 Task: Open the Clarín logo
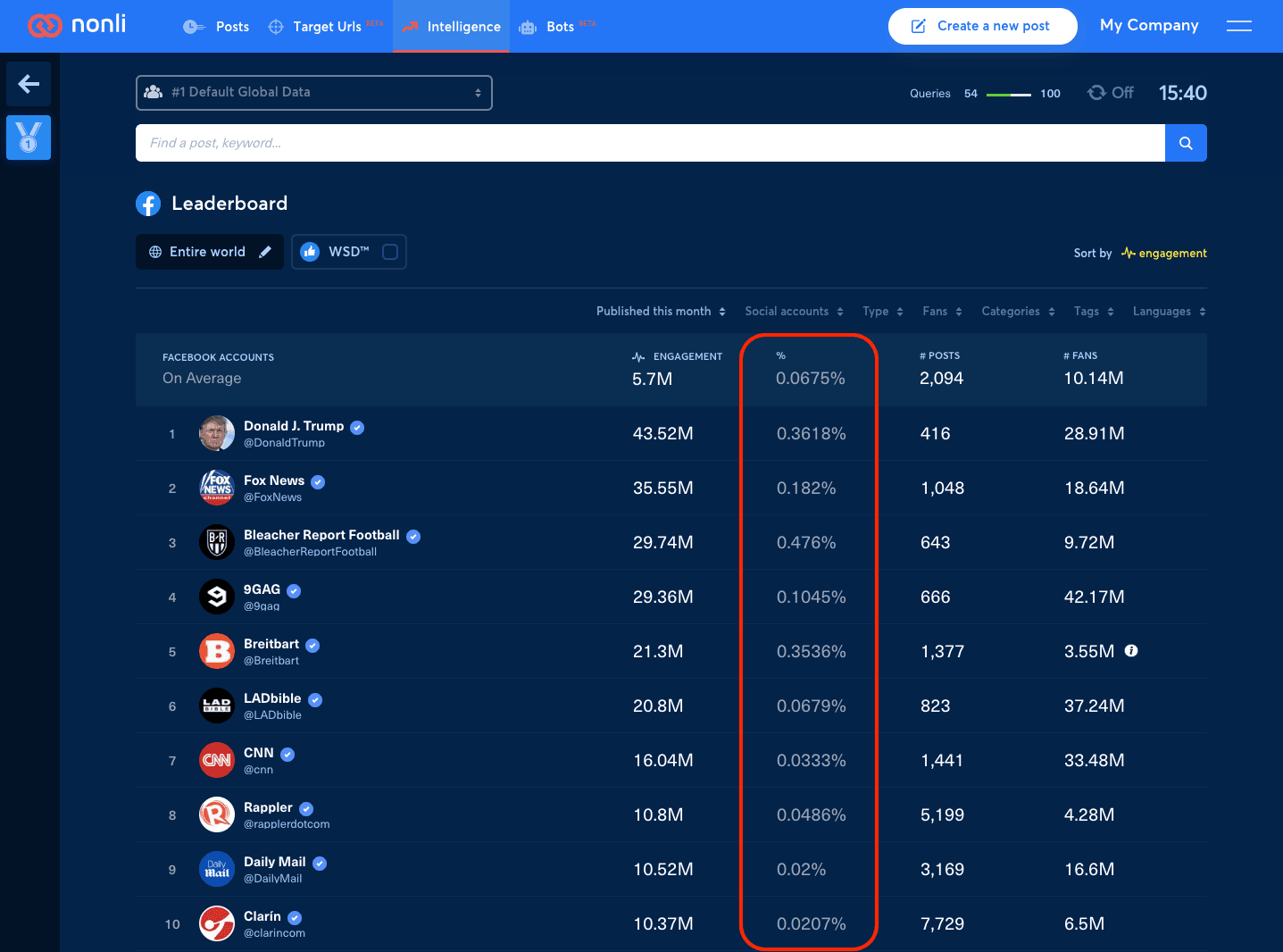click(217, 923)
